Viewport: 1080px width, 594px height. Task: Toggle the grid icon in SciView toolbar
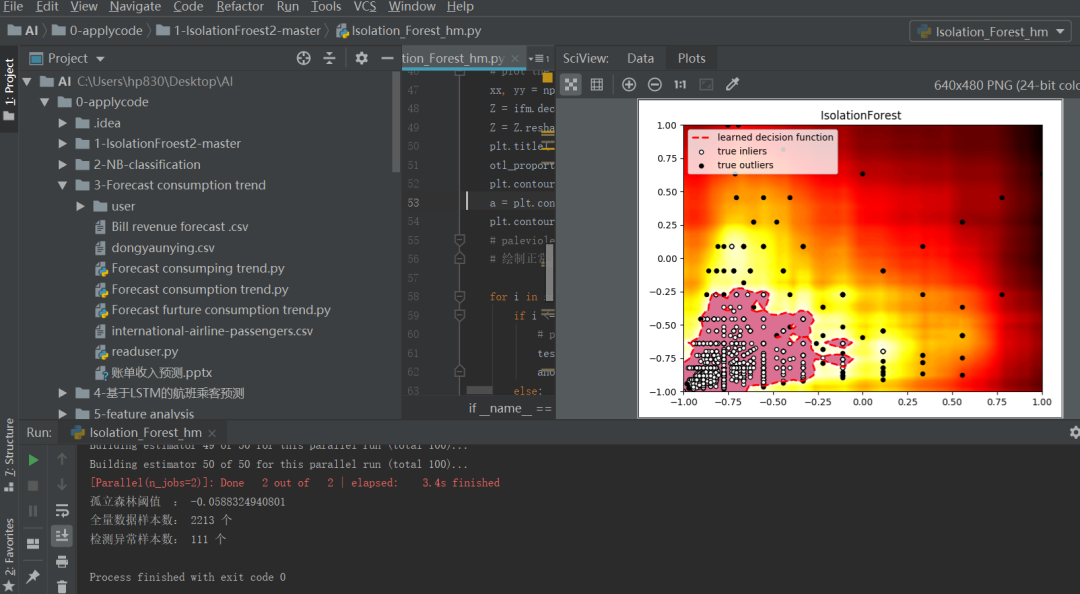[597, 85]
